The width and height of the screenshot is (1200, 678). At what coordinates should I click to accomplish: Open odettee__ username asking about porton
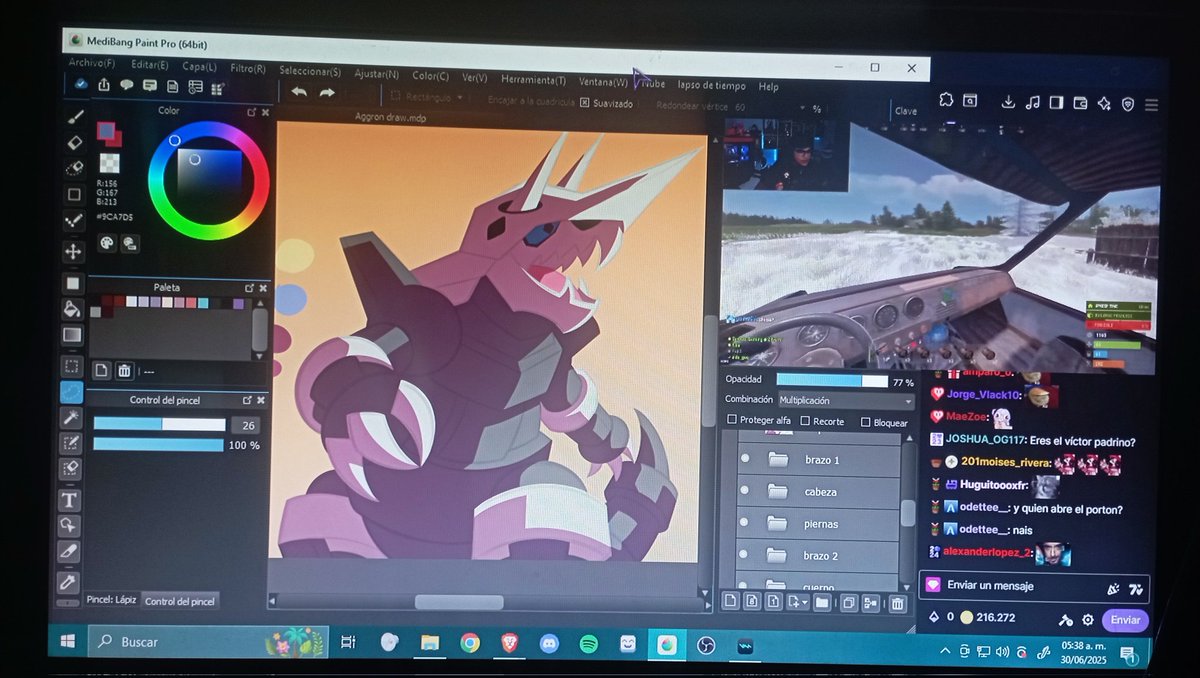point(982,509)
